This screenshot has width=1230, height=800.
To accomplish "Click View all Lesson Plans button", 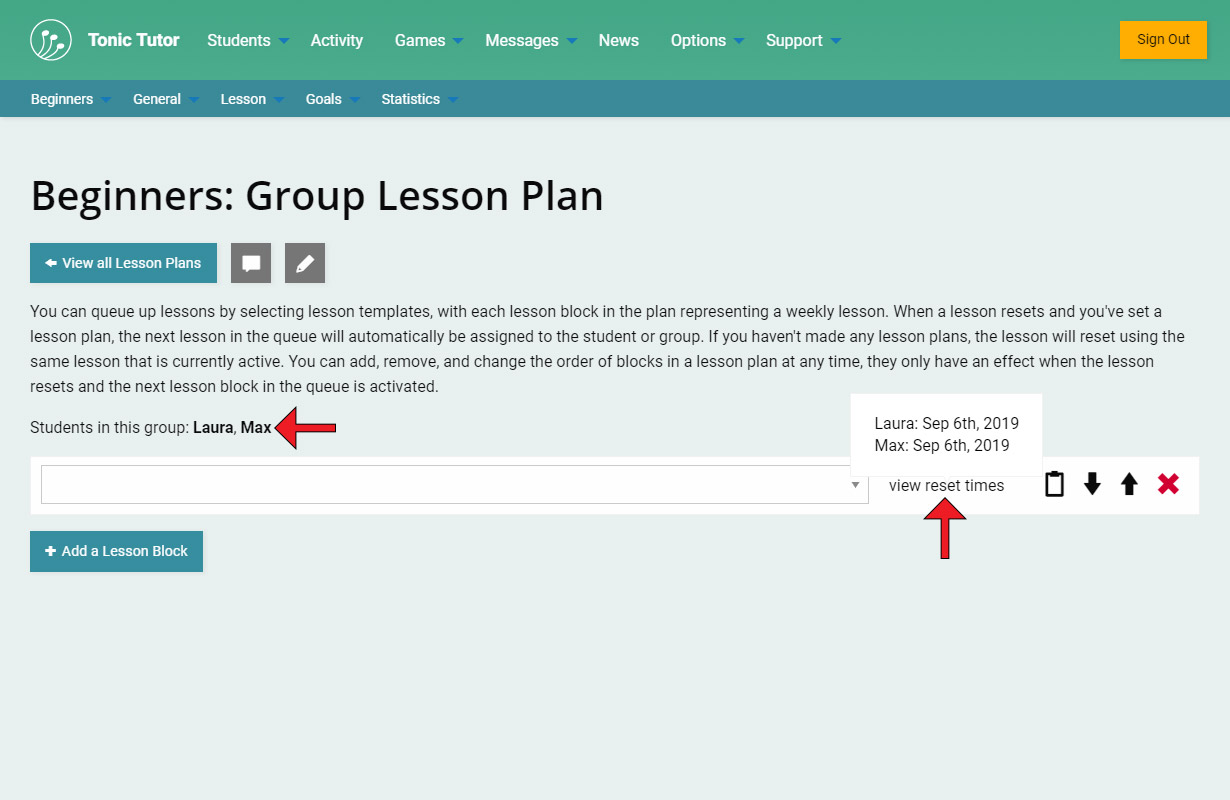I will [123, 263].
